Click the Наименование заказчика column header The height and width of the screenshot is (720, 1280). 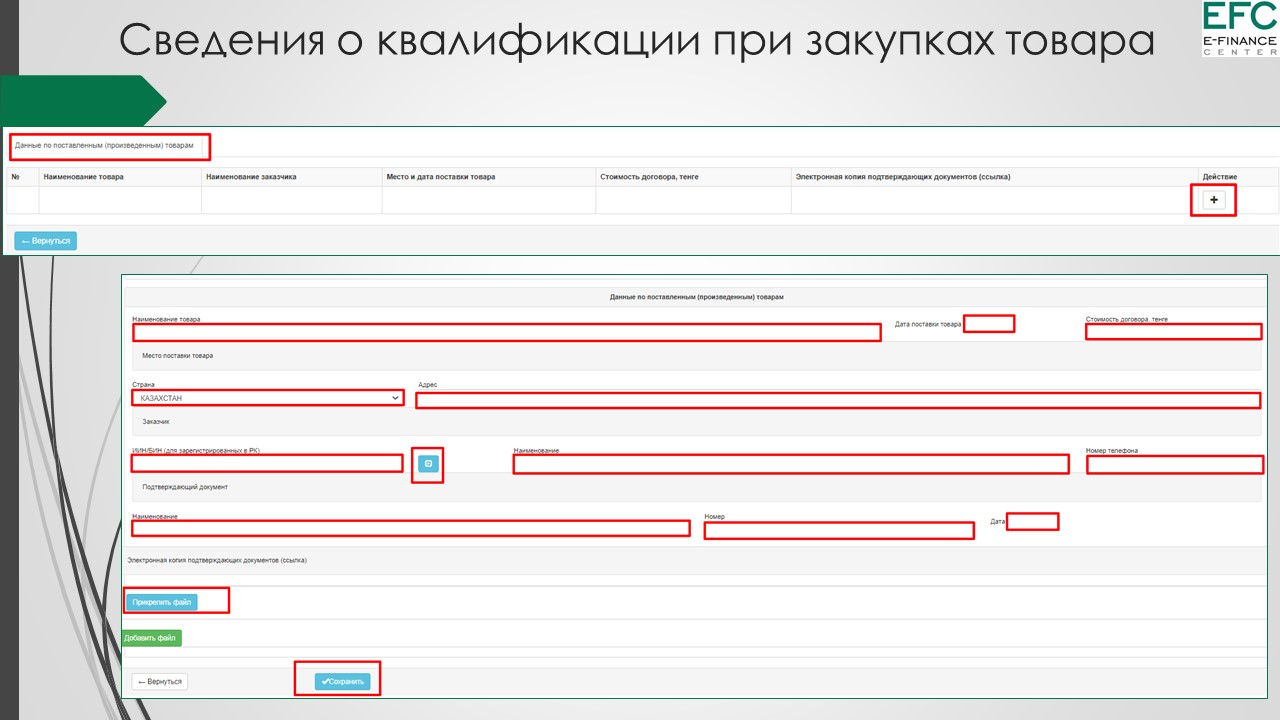tap(251, 177)
